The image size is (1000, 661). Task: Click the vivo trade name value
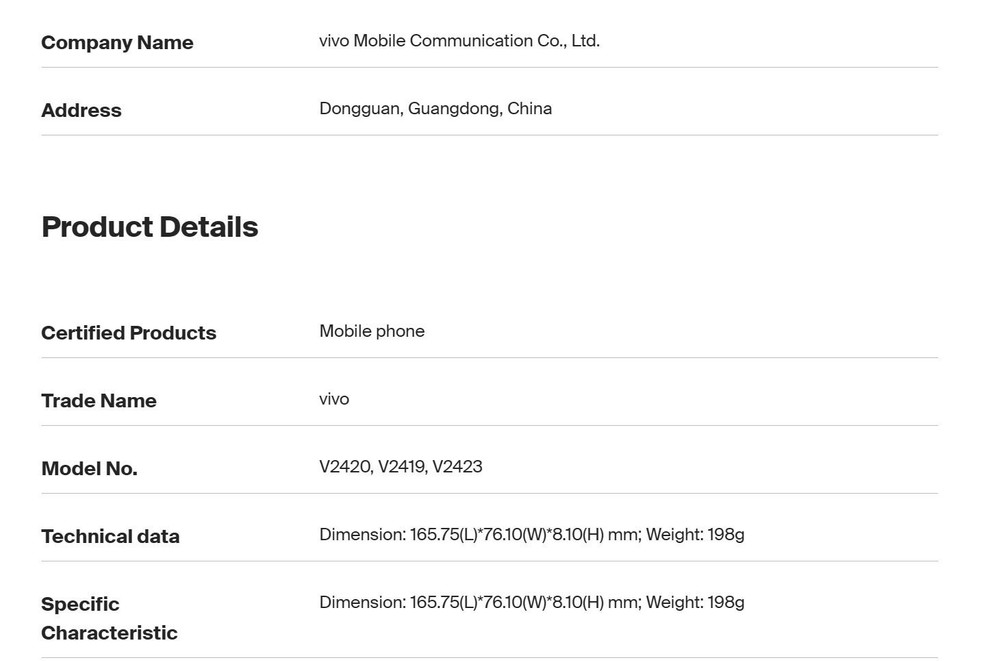334,399
